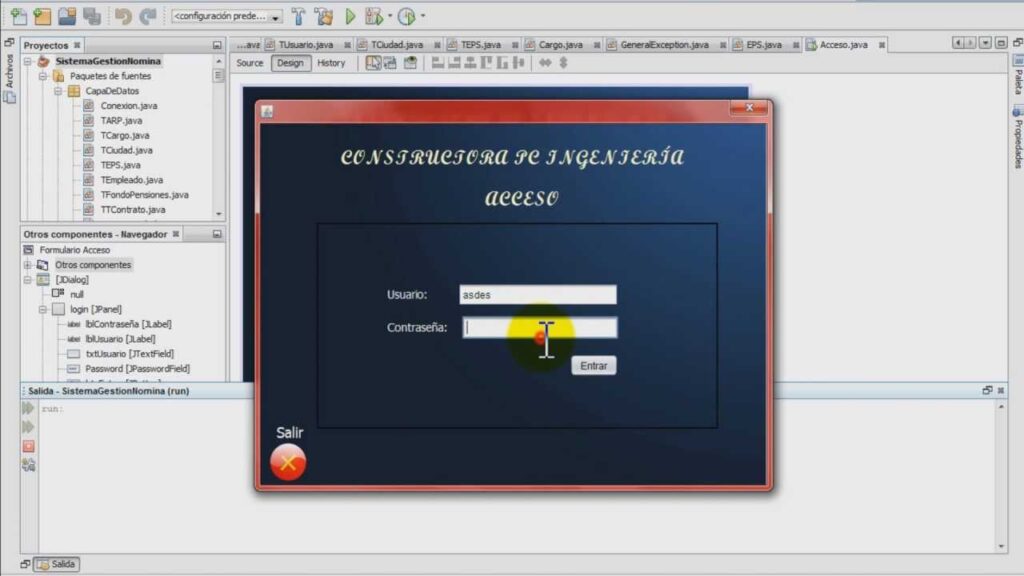The width and height of the screenshot is (1024, 576).
Task: Click the Build Project hammer icon
Action: pyautogui.click(x=298, y=16)
